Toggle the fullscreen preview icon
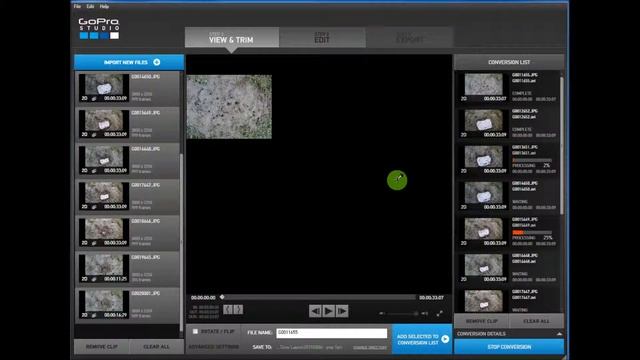Screen dimensions: 640x360 pos(440,313)
